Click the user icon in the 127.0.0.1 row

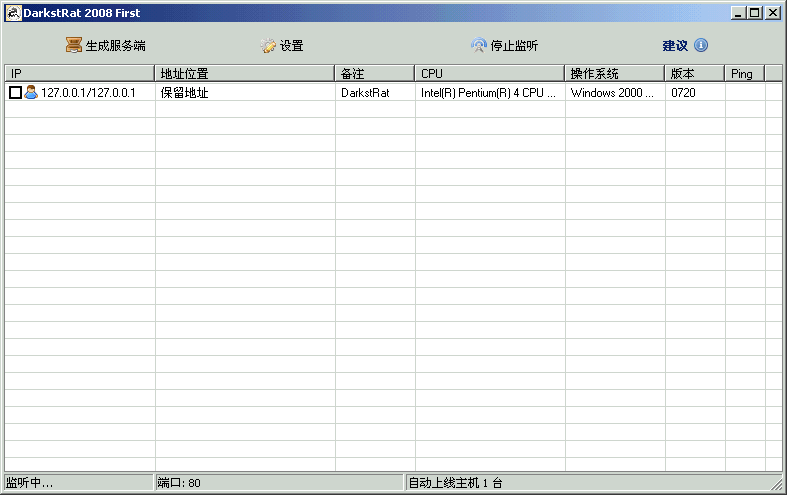(x=31, y=93)
